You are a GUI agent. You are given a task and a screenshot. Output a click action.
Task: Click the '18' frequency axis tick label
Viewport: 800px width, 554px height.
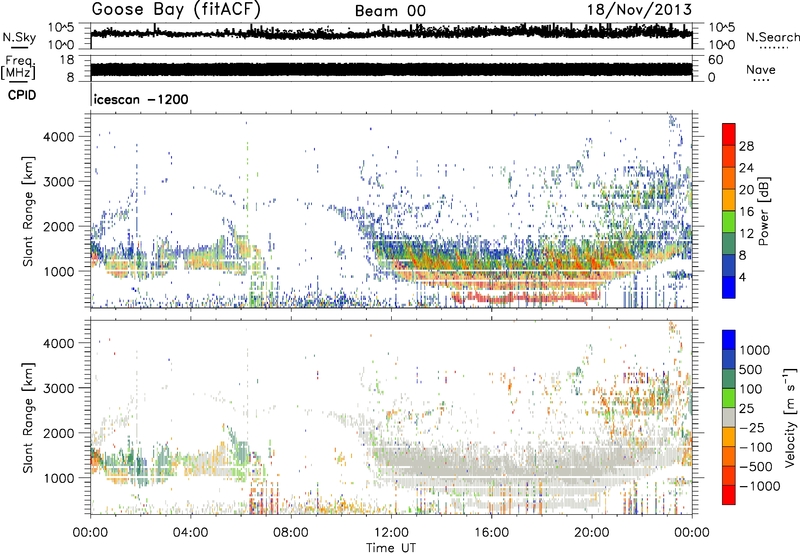pos(67,60)
